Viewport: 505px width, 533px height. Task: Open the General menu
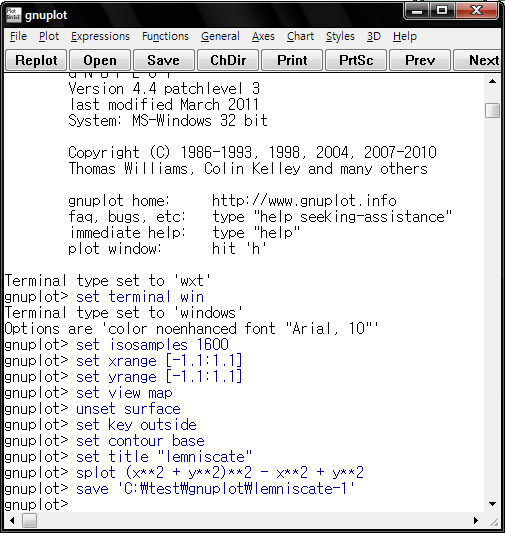(220, 36)
